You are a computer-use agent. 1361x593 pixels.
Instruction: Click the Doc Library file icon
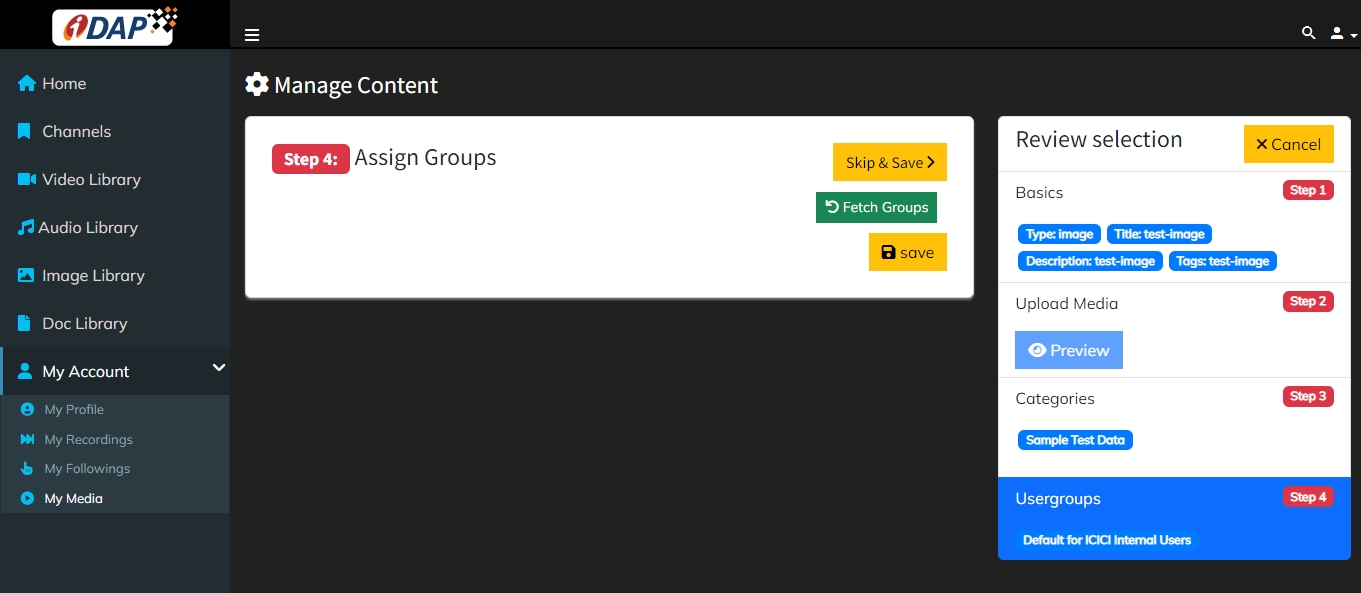pos(26,323)
